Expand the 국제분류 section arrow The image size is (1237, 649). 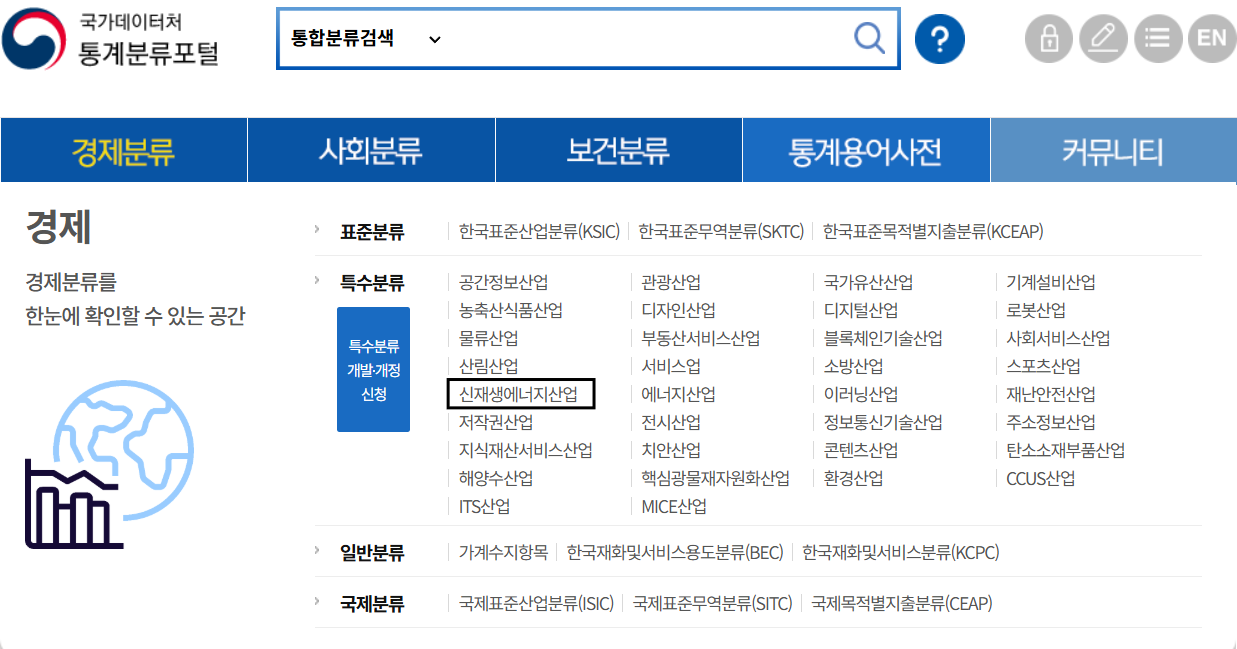tap(317, 602)
